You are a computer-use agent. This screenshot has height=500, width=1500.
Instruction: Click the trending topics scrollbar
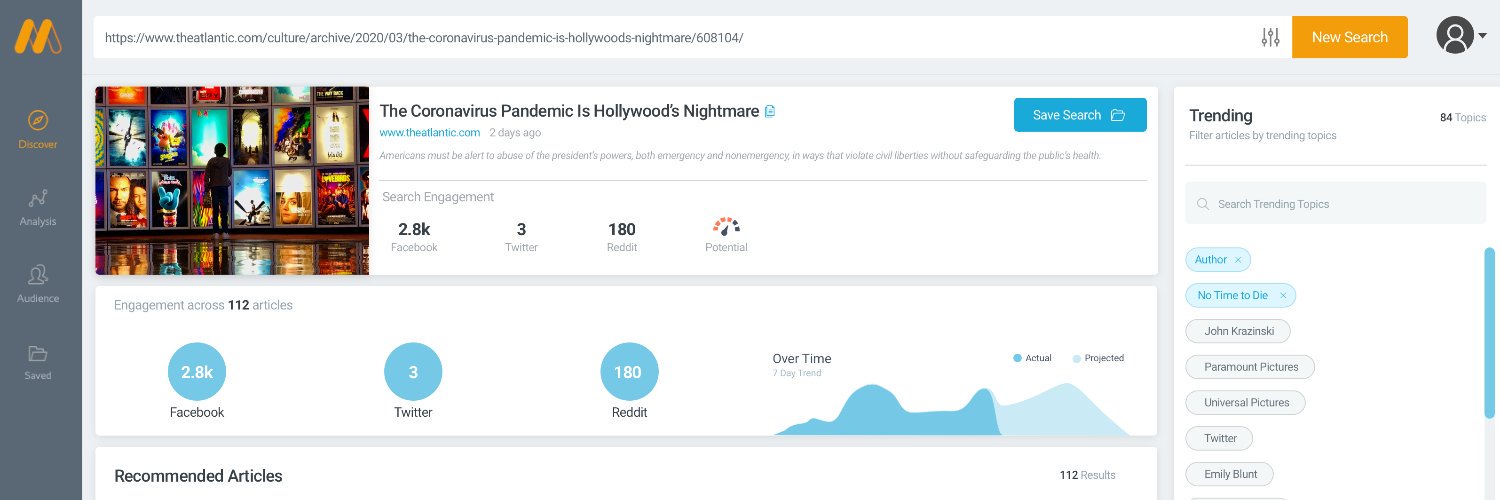click(x=1490, y=332)
